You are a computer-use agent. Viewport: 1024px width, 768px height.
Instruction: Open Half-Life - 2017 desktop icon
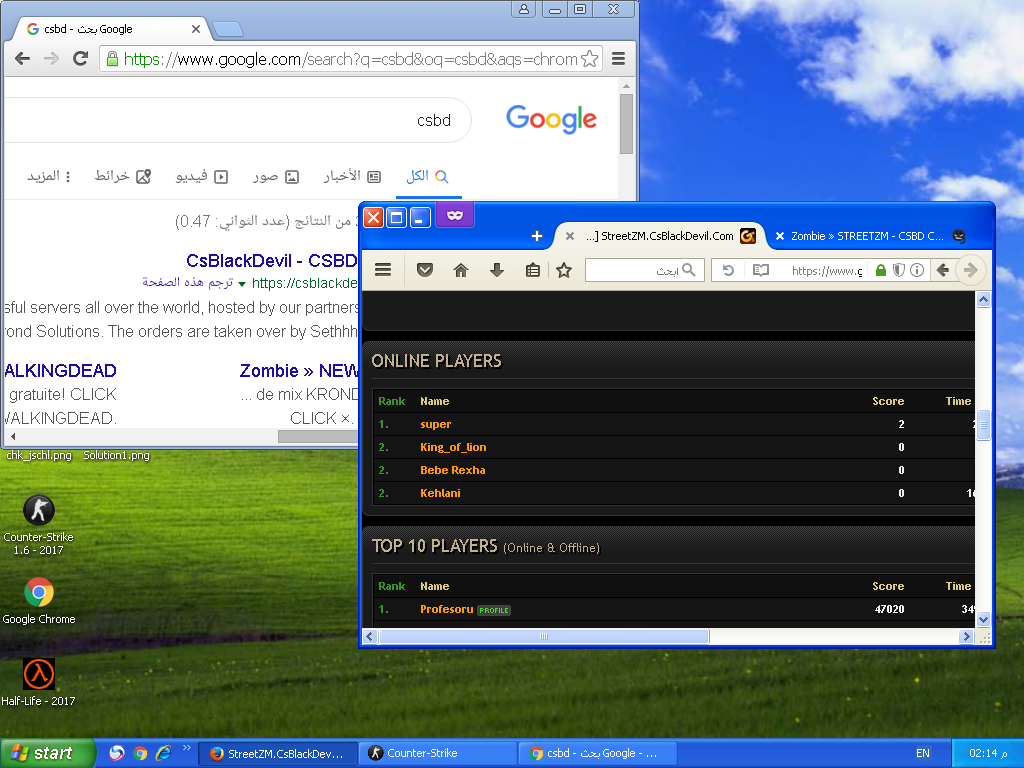[39, 682]
